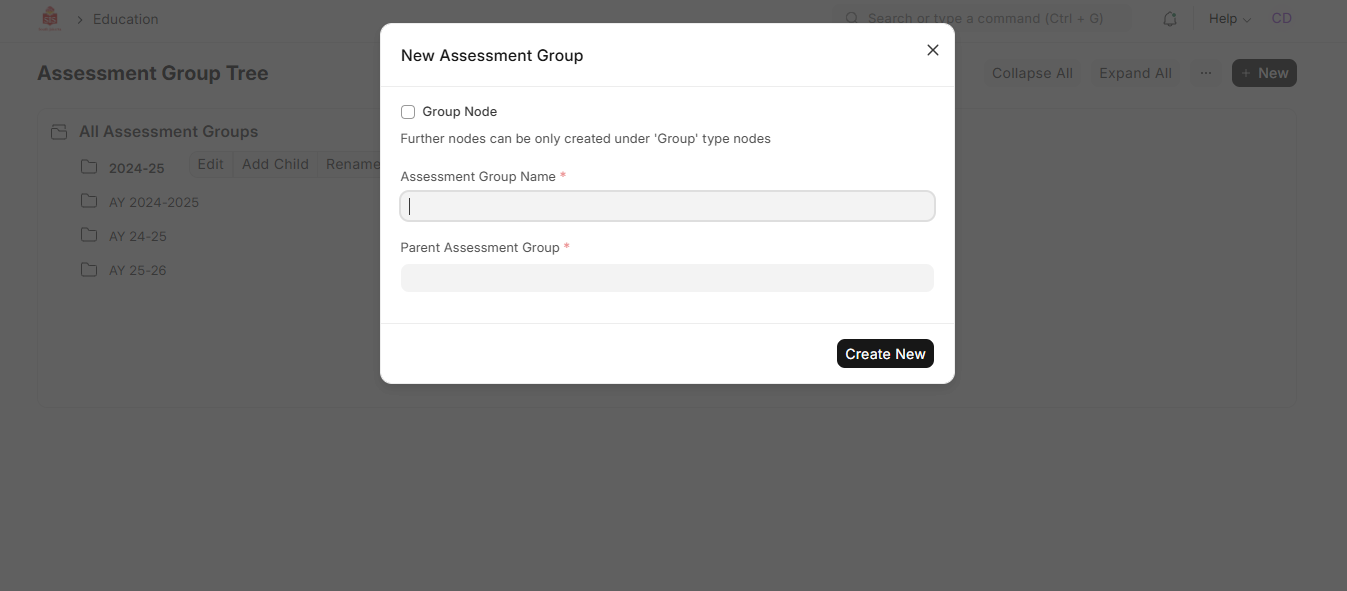Click the AY 2024-2025 folder icon

[x=89, y=201]
